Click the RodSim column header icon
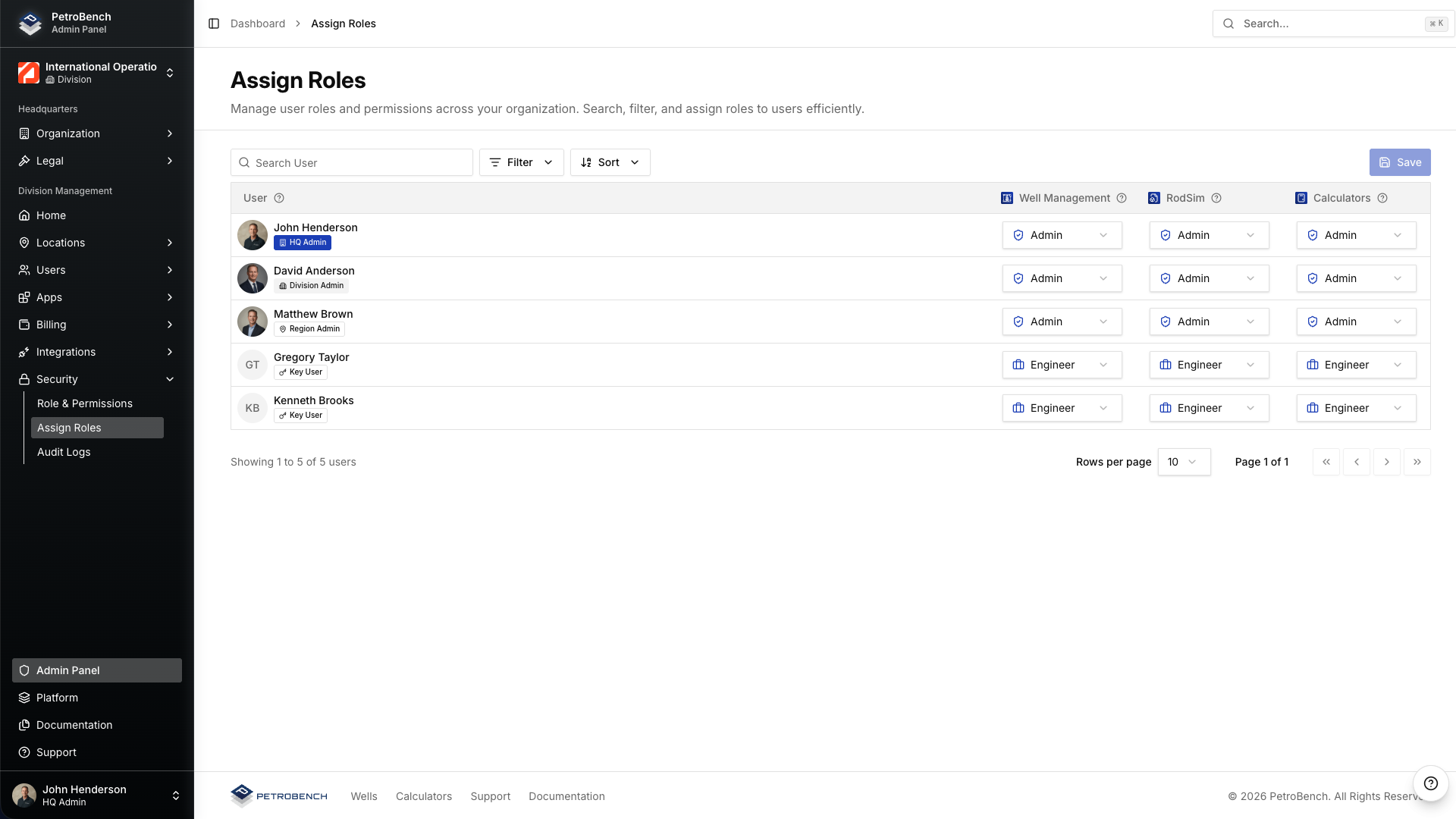Viewport: 1456px width, 819px height. click(1154, 198)
